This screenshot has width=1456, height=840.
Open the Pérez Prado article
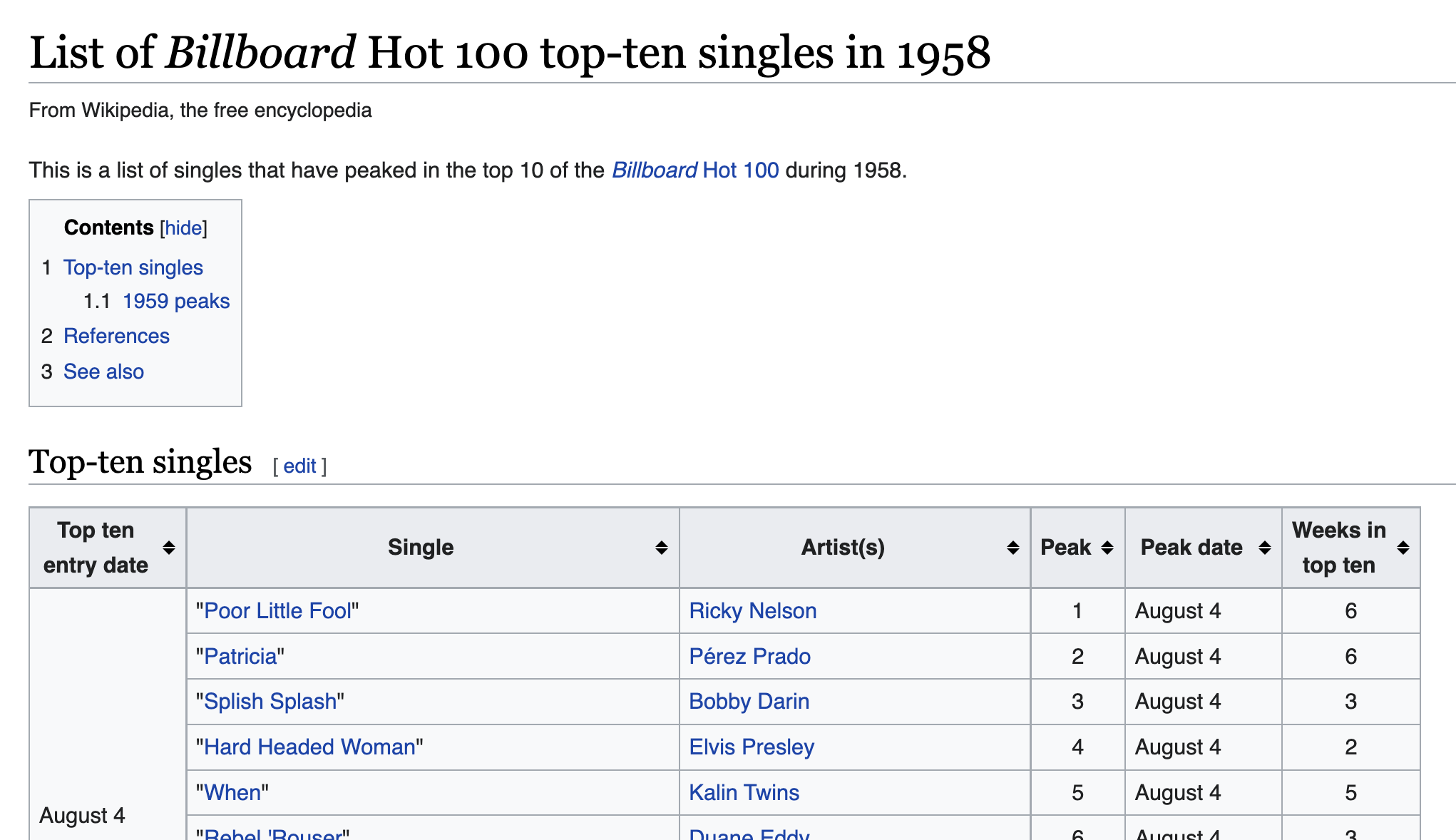749,656
